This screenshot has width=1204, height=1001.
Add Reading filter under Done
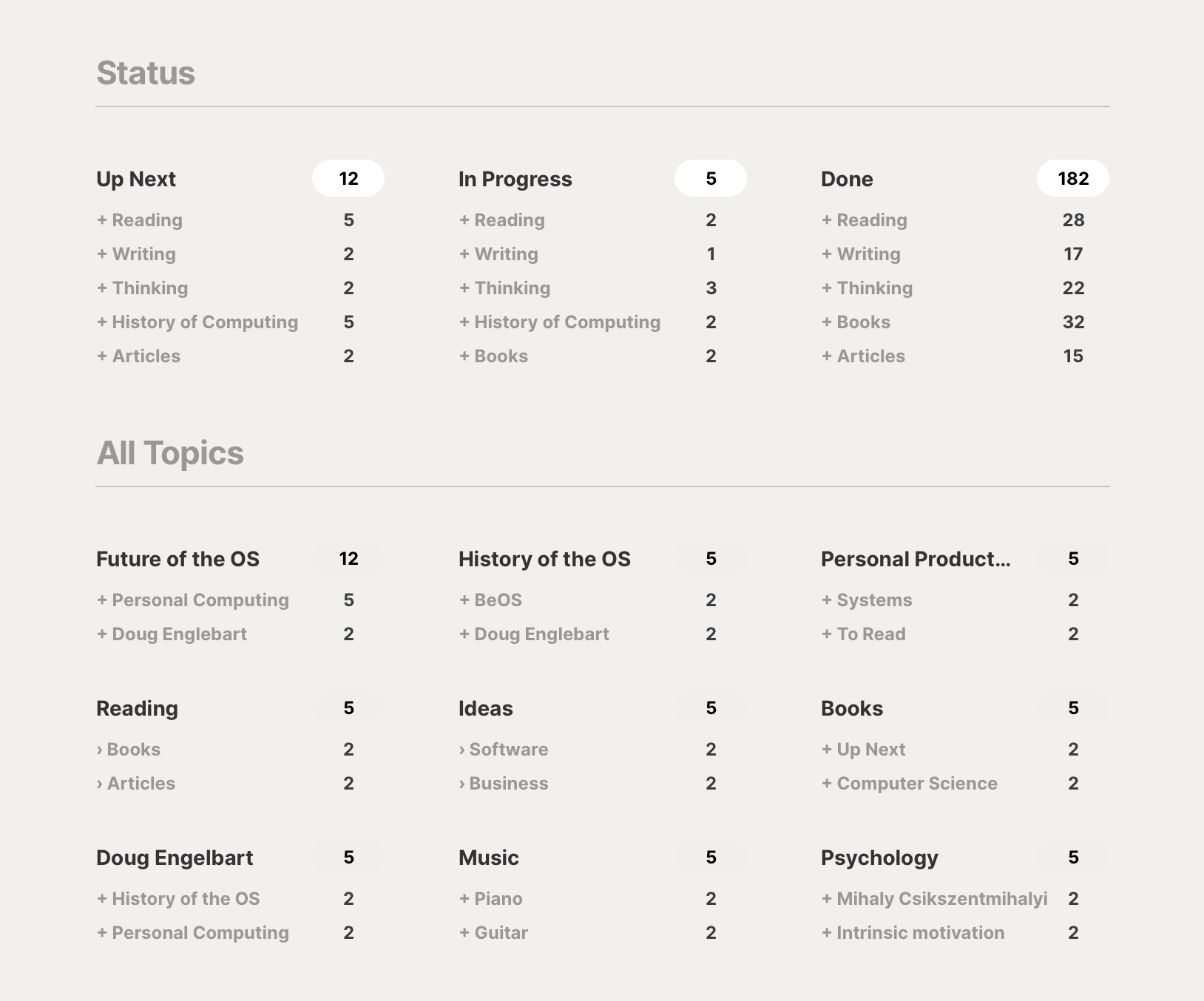865,220
